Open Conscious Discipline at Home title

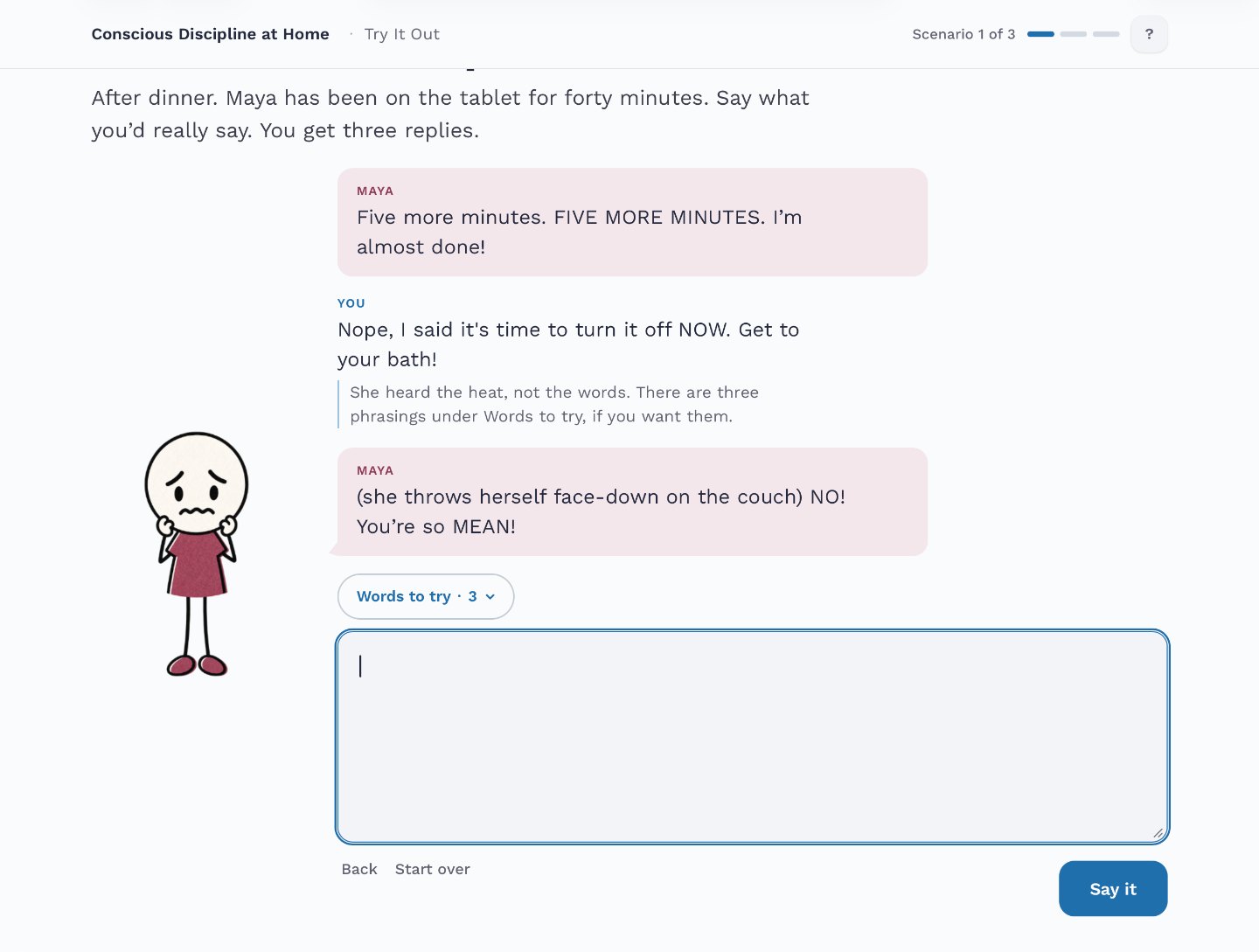(x=211, y=34)
